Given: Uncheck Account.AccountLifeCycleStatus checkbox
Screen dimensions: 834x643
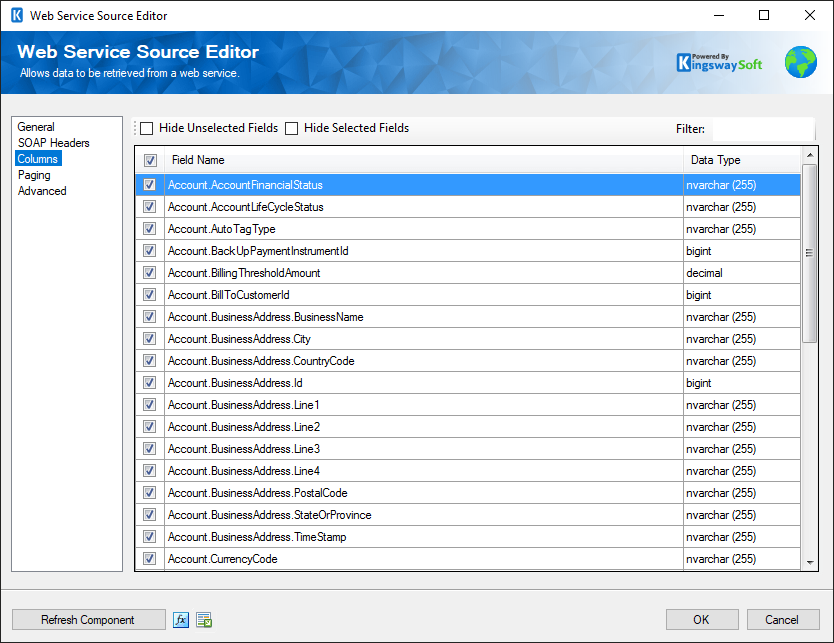Looking at the screenshot, I should click(149, 206).
